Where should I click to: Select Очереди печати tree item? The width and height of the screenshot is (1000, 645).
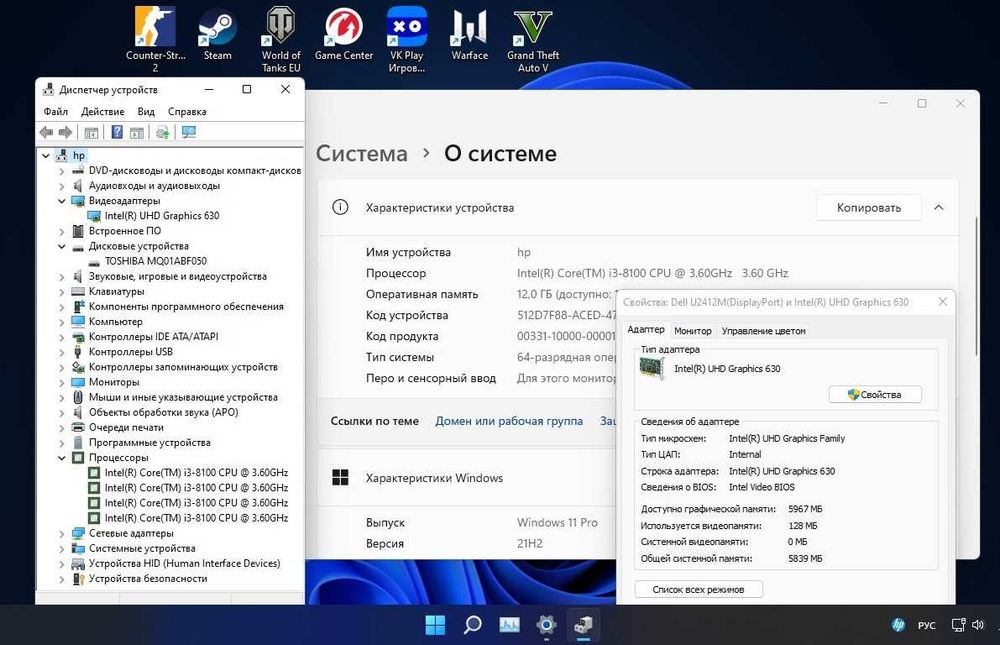pos(126,427)
